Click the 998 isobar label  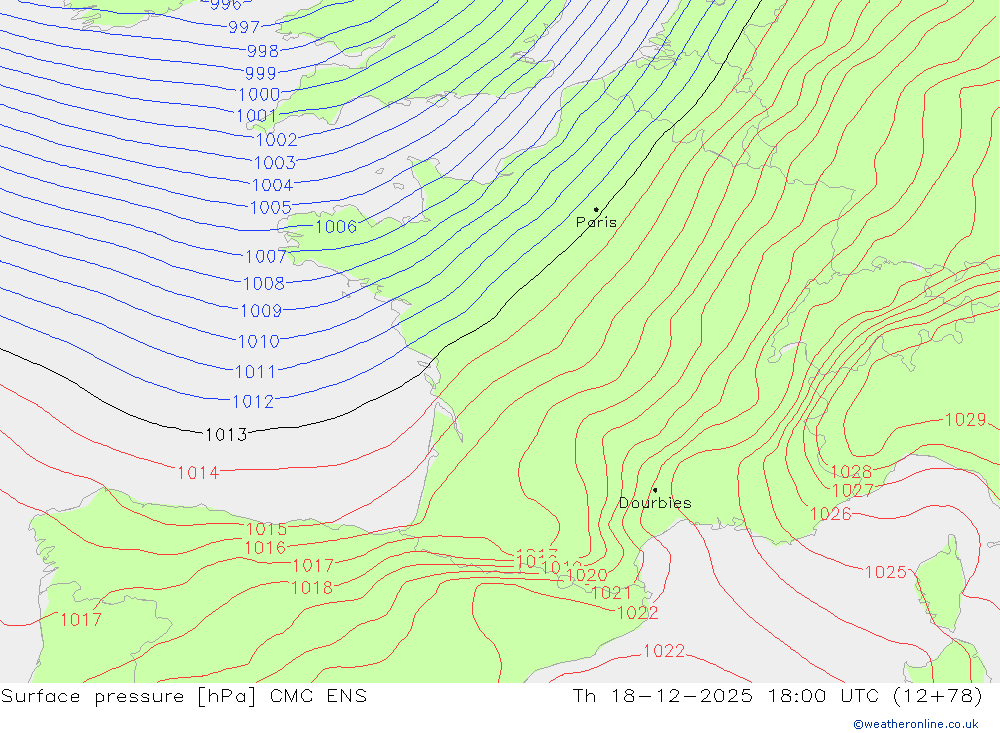click(x=263, y=51)
